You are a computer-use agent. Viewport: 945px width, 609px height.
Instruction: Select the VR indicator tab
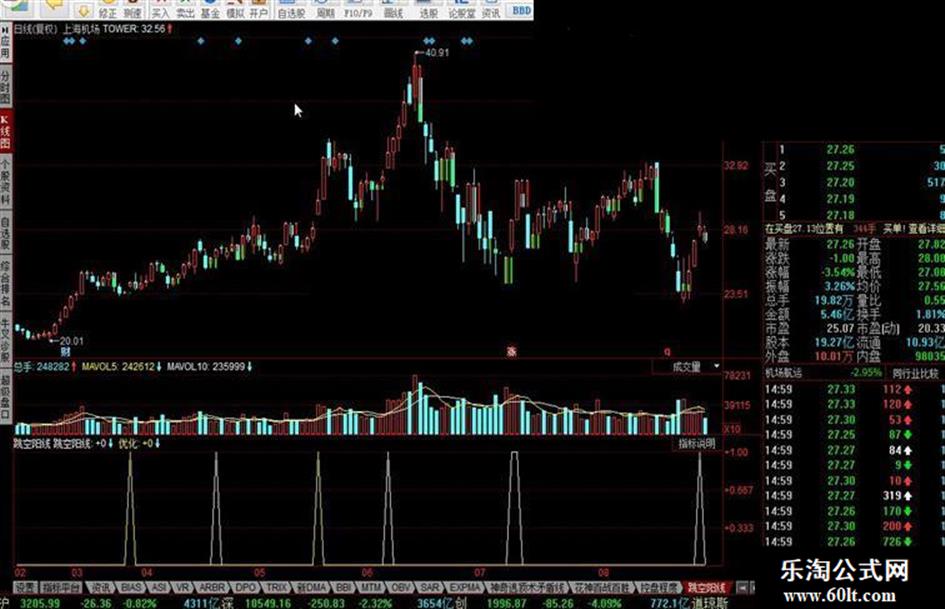(x=183, y=587)
